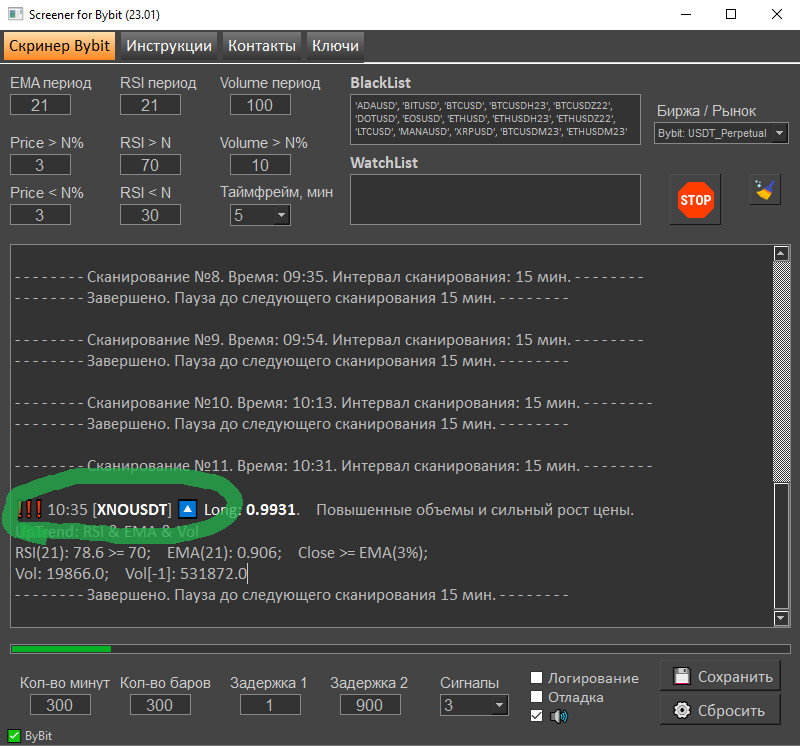Image resolution: width=800 pixels, height=746 pixels.
Task: Click the Сканирование №11 log line
Action: (334, 466)
